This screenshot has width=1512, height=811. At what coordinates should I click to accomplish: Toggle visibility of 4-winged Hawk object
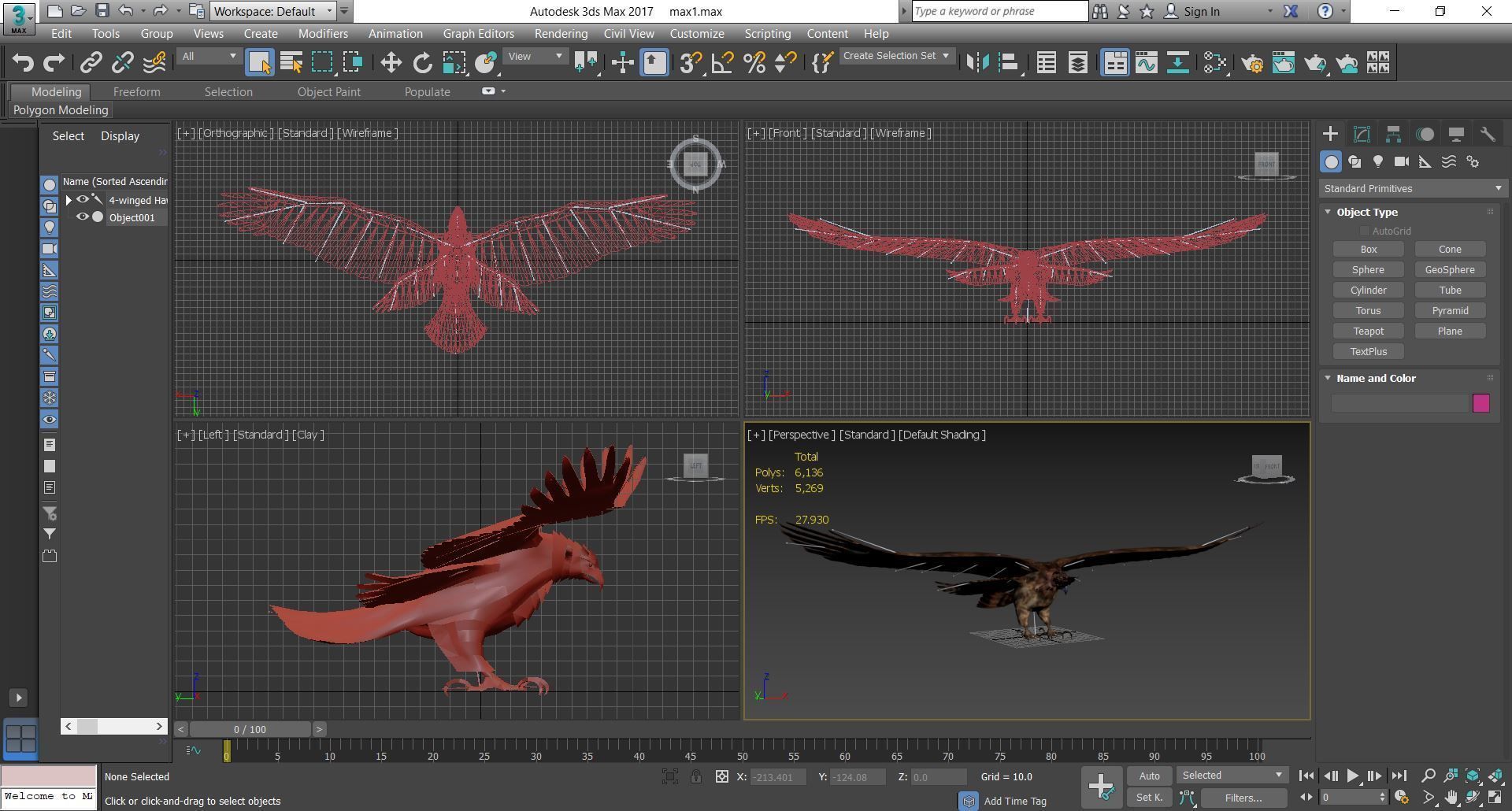(82, 200)
